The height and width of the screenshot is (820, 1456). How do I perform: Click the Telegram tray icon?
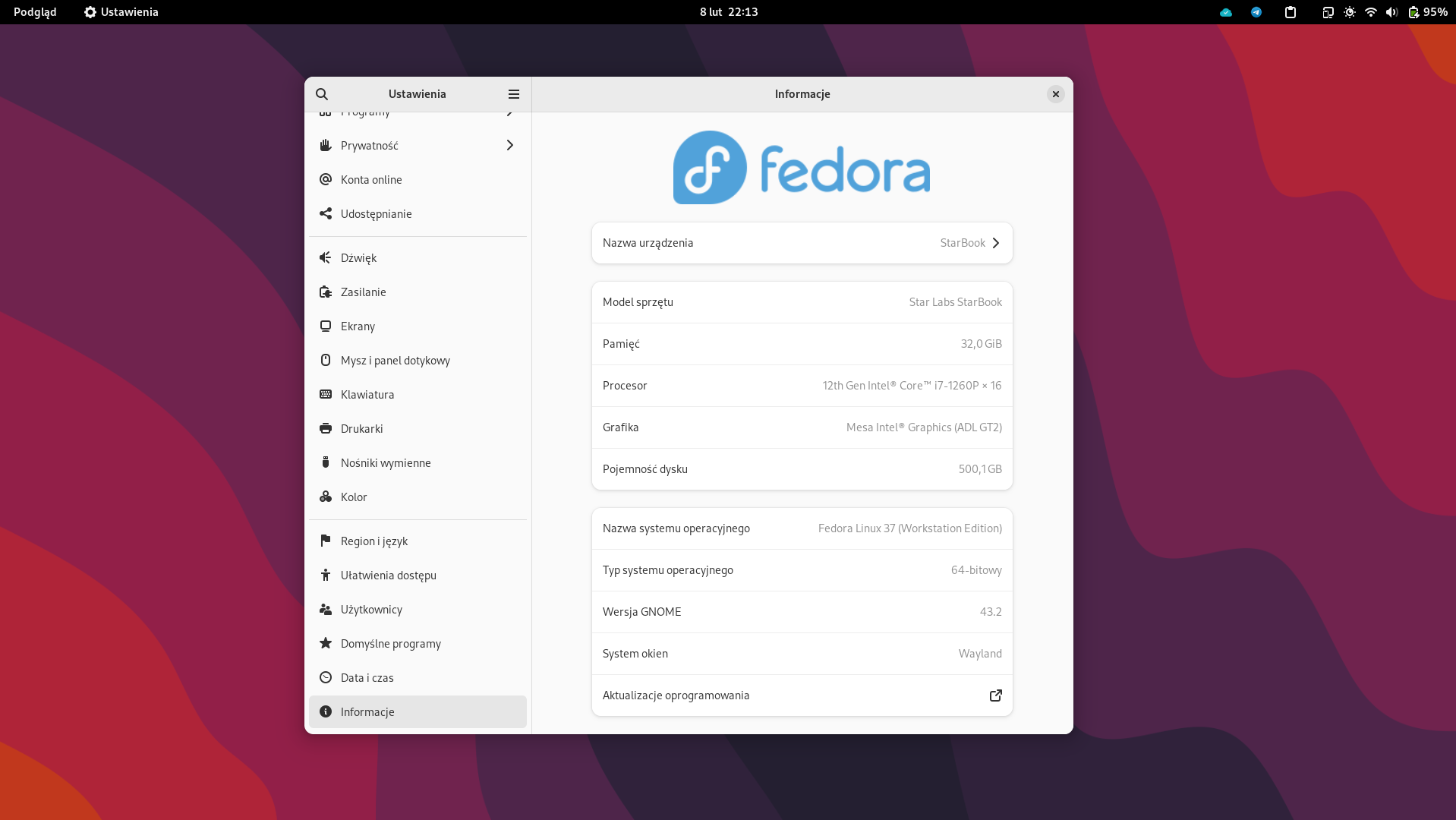[1256, 11]
